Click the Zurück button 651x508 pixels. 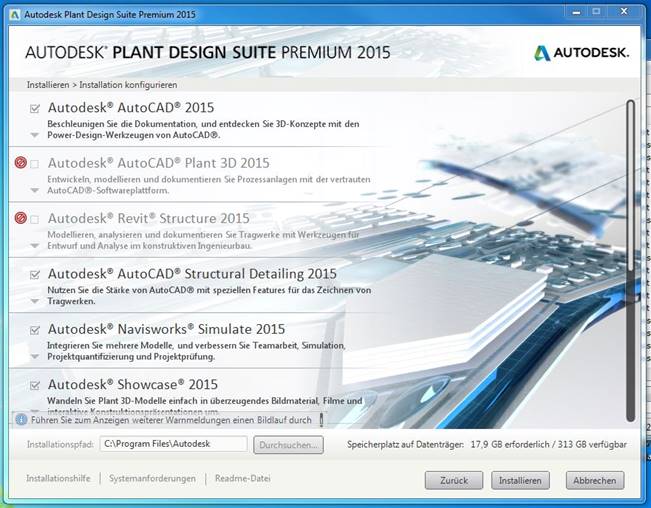pos(454,480)
